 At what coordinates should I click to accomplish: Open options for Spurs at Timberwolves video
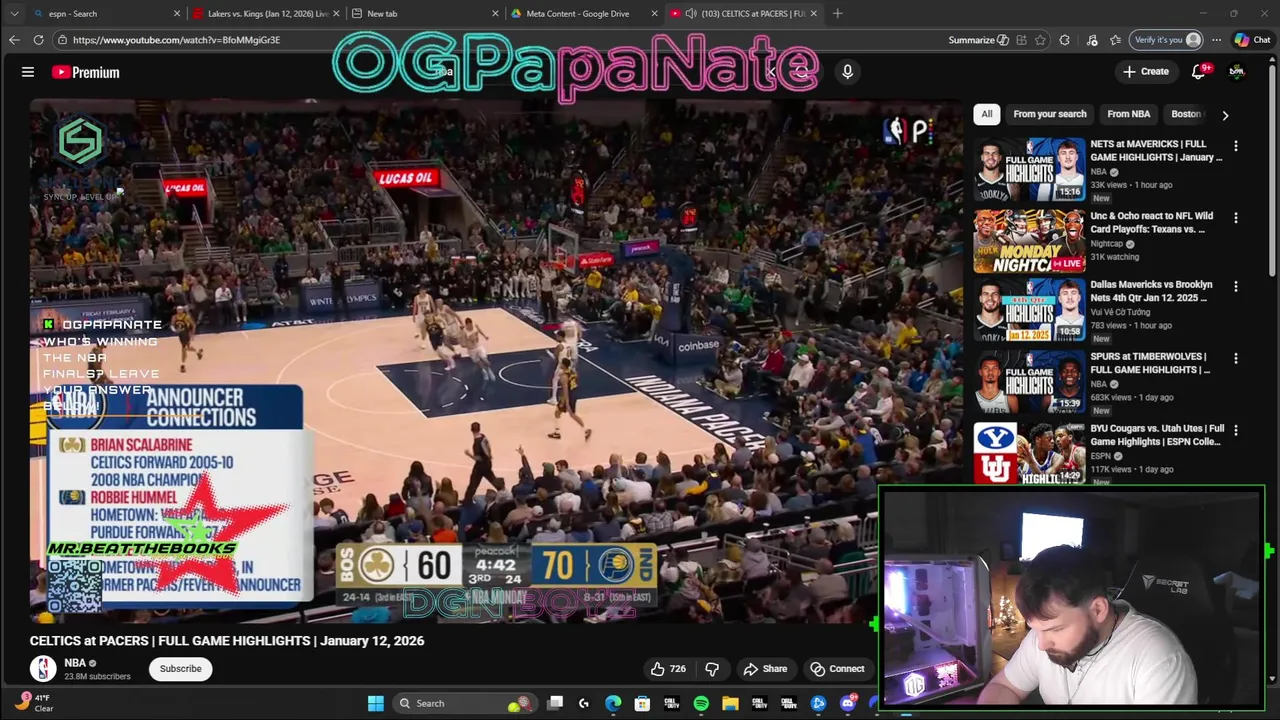click(1236, 359)
